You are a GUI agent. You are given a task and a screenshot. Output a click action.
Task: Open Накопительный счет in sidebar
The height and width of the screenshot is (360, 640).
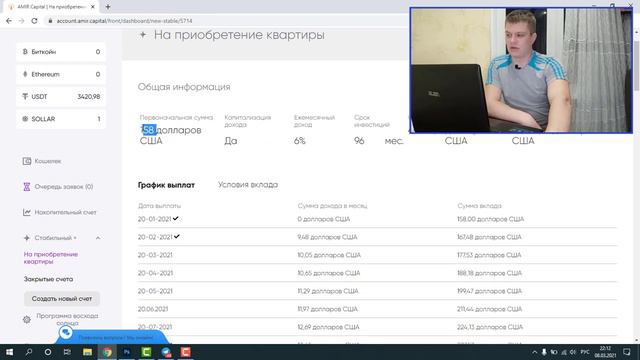coord(65,212)
